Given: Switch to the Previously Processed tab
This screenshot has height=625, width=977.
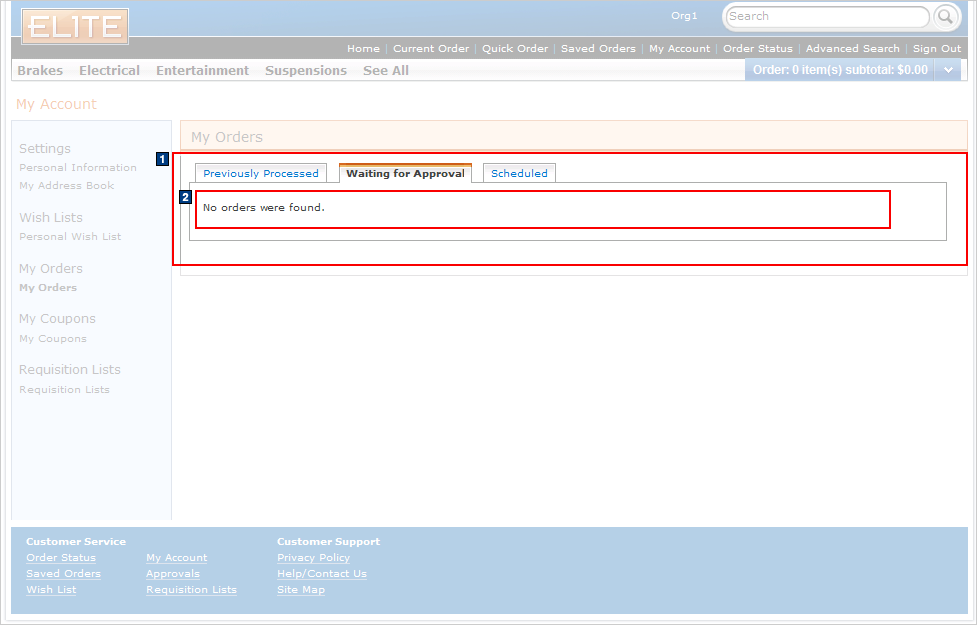Looking at the screenshot, I should pos(260,172).
